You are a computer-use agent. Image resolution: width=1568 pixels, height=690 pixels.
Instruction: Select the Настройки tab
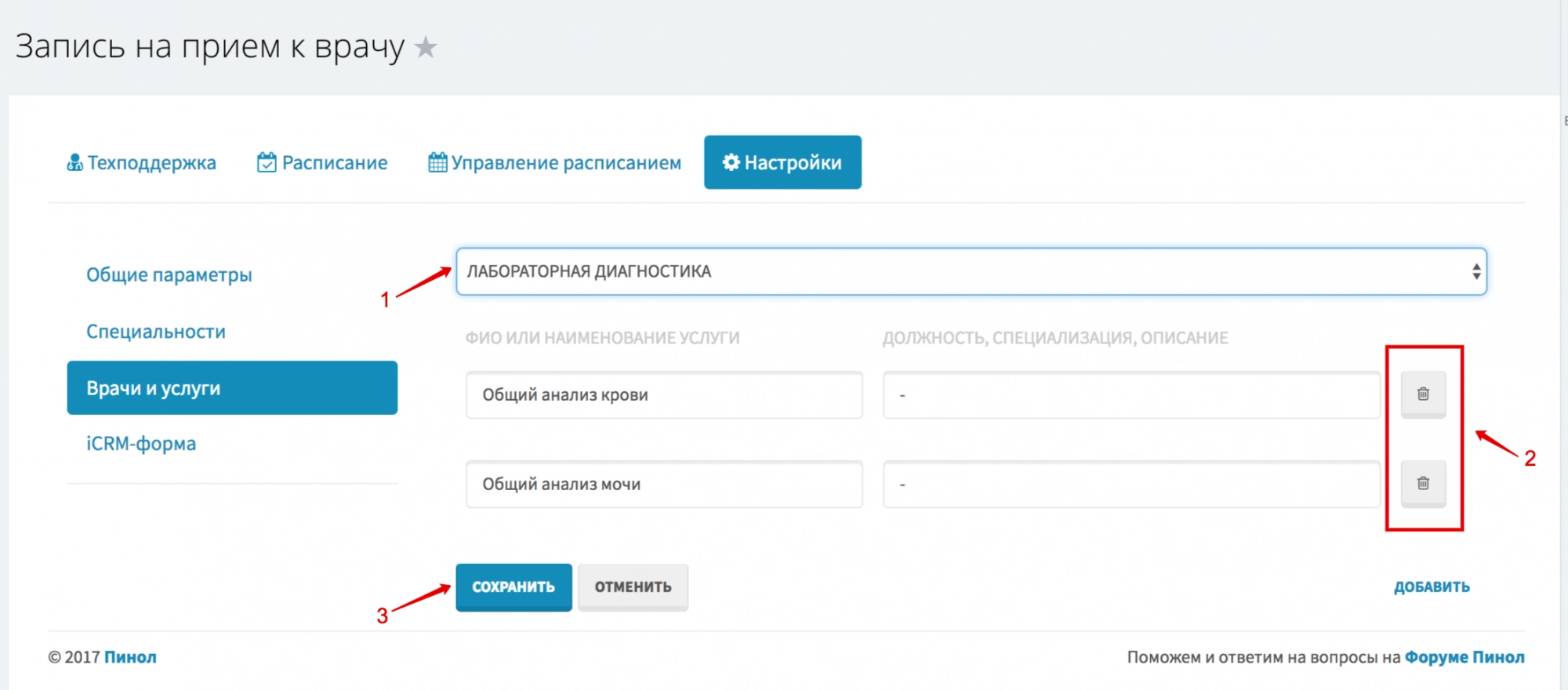click(782, 163)
